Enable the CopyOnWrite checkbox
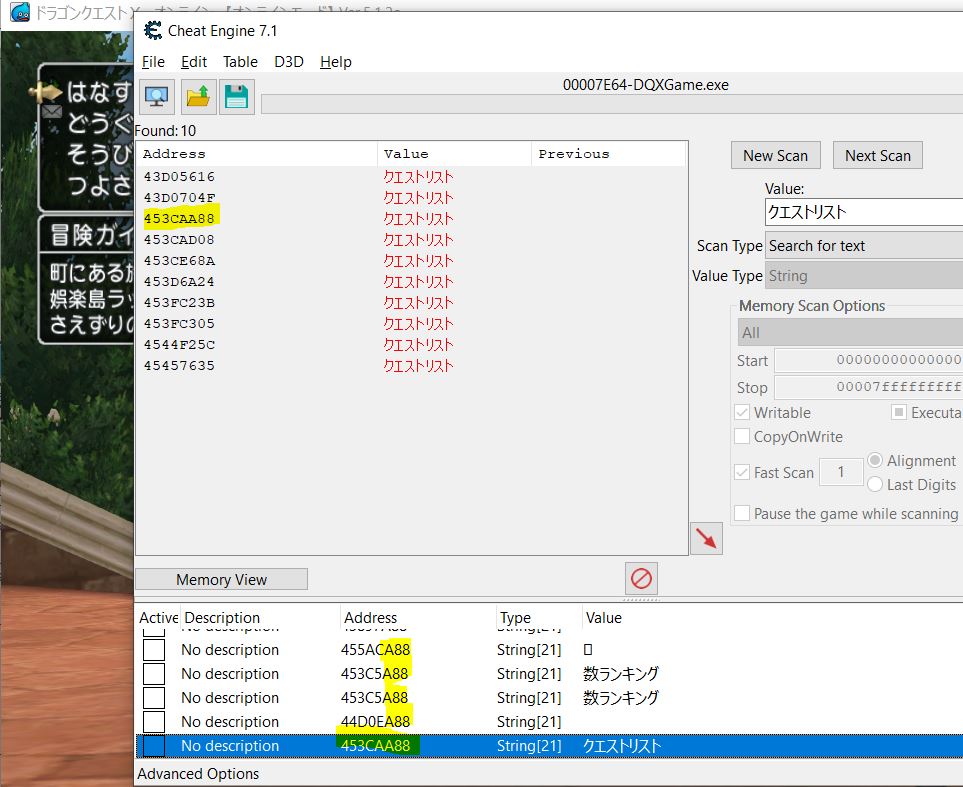Screen dimensions: 963x787 pyautogui.click(x=742, y=437)
